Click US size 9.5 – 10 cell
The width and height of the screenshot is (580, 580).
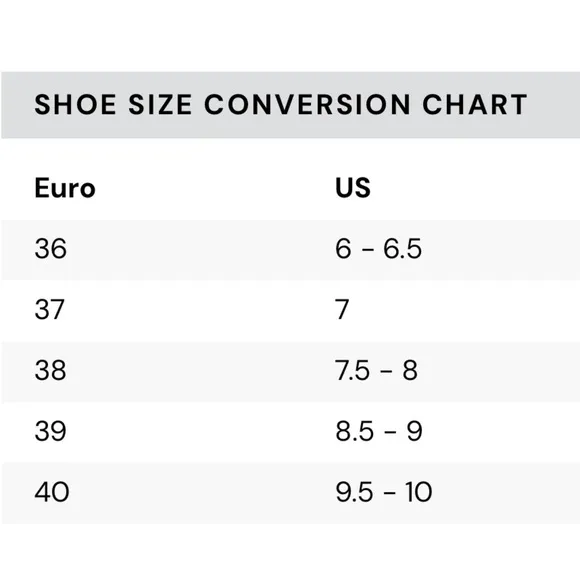[384, 492]
